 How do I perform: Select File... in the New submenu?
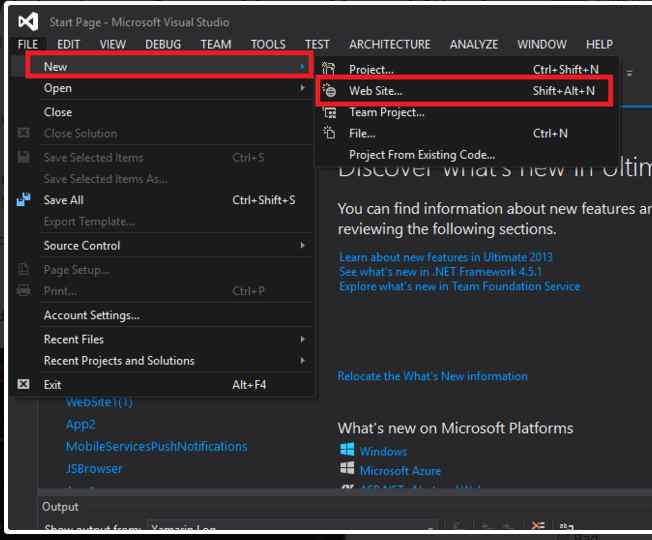[x=469, y=133]
